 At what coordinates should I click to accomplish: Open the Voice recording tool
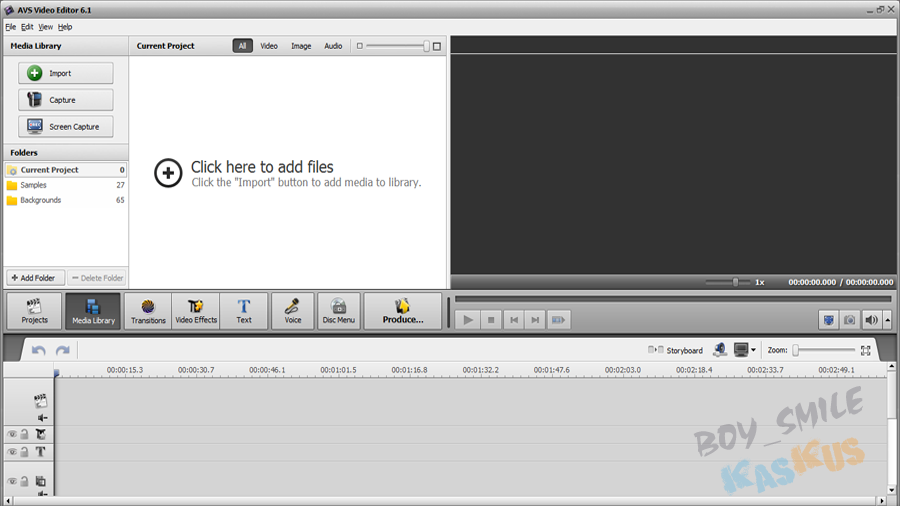click(293, 311)
